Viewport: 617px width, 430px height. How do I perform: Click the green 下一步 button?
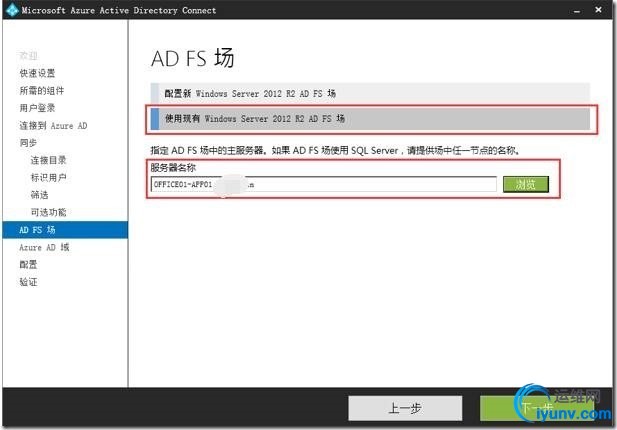point(537,408)
